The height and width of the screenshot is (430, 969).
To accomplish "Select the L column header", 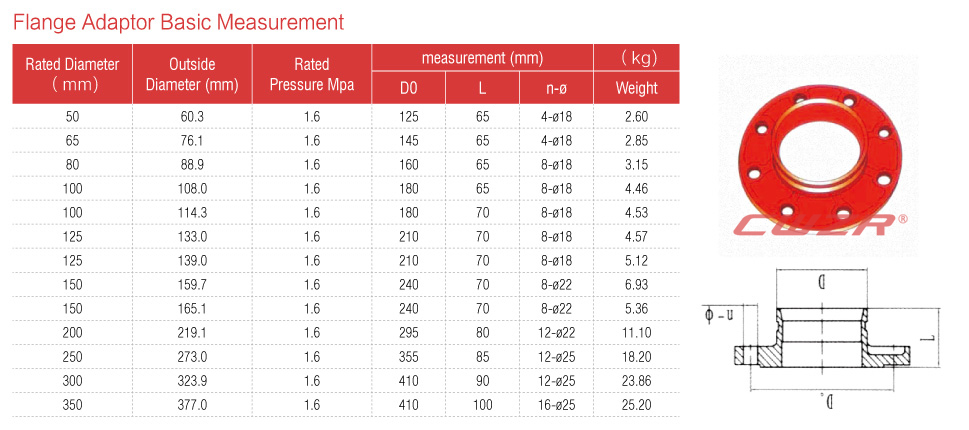I will coord(483,88).
